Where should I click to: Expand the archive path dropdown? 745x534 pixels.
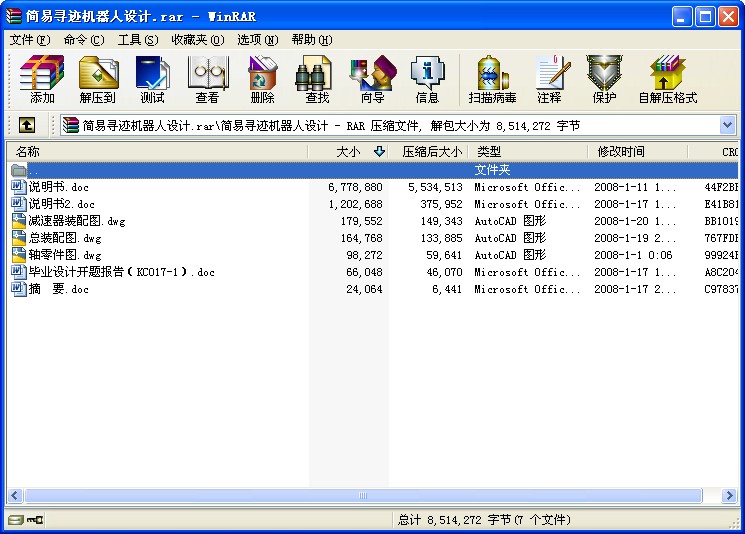728,125
